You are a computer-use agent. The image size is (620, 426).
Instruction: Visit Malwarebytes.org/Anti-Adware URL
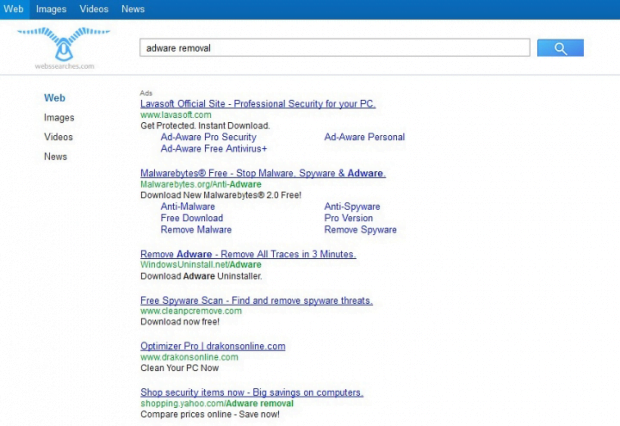(x=200, y=184)
